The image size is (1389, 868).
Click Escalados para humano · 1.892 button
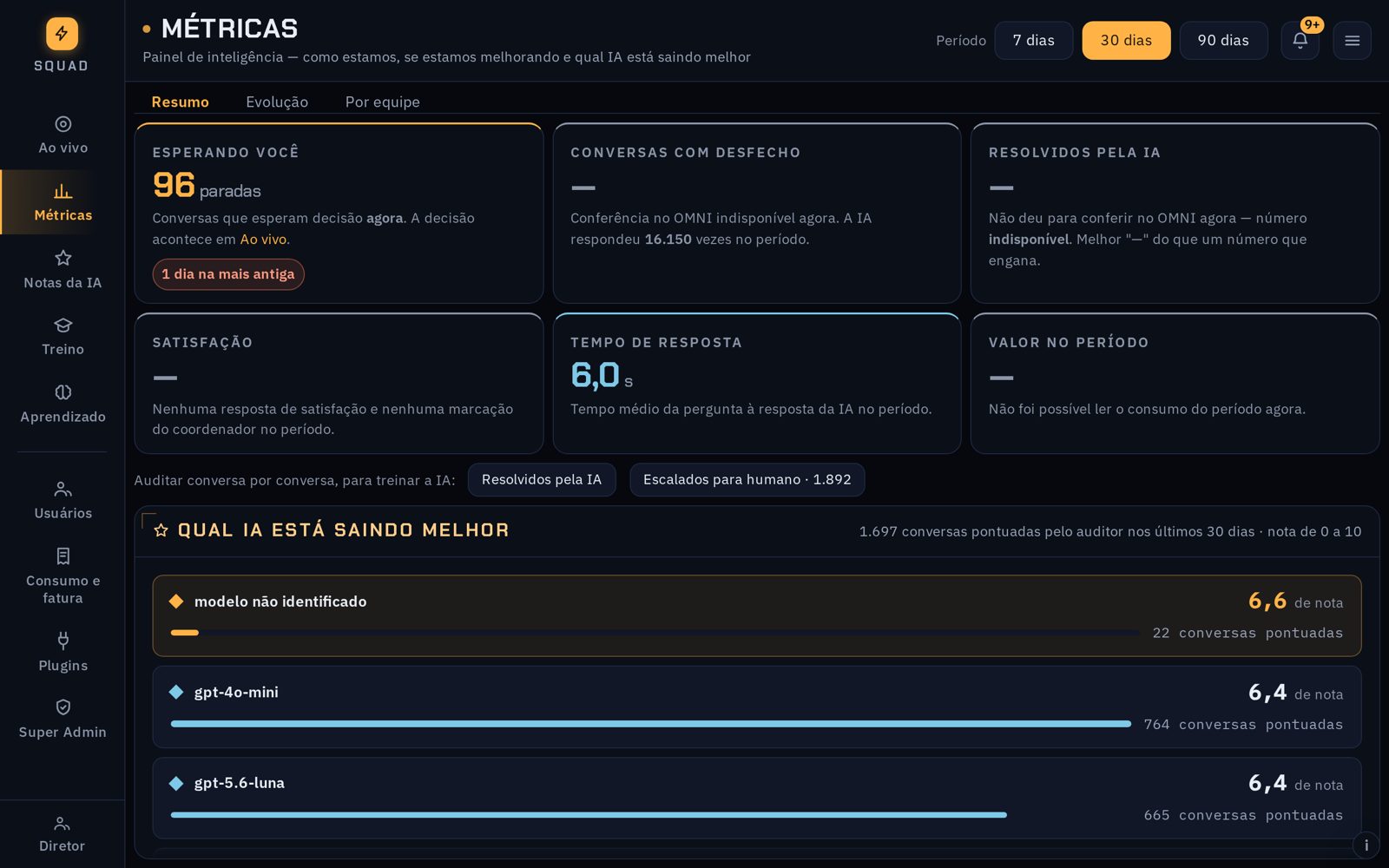(x=747, y=480)
